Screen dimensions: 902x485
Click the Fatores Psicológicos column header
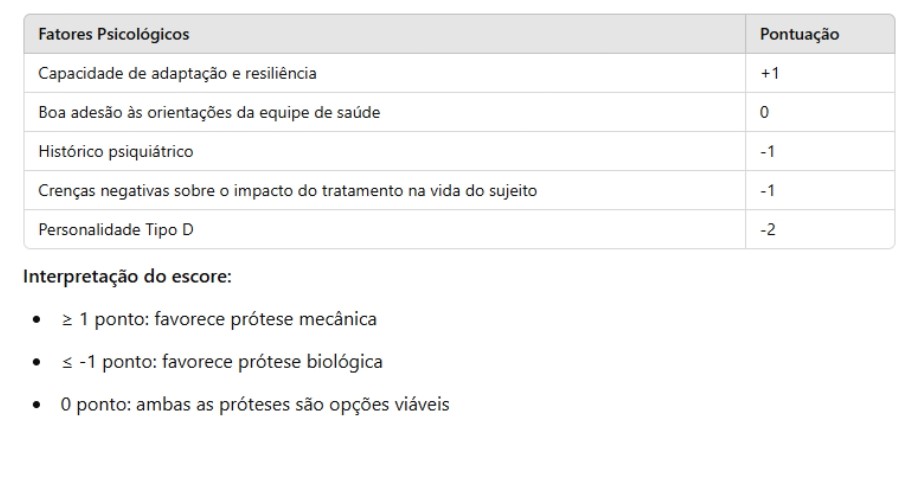(113, 35)
